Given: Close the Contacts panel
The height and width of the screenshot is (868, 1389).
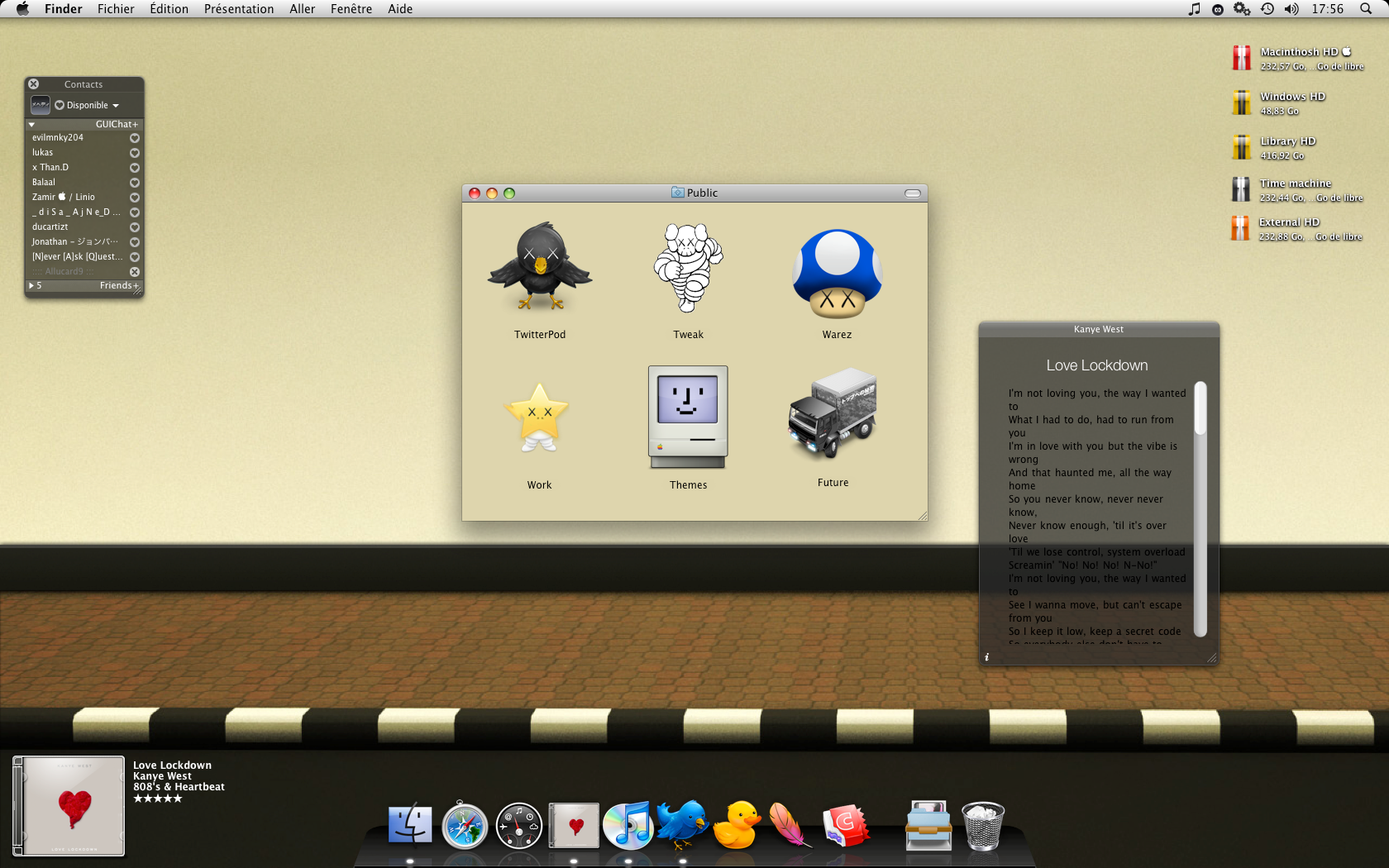Looking at the screenshot, I should coord(34,84).
